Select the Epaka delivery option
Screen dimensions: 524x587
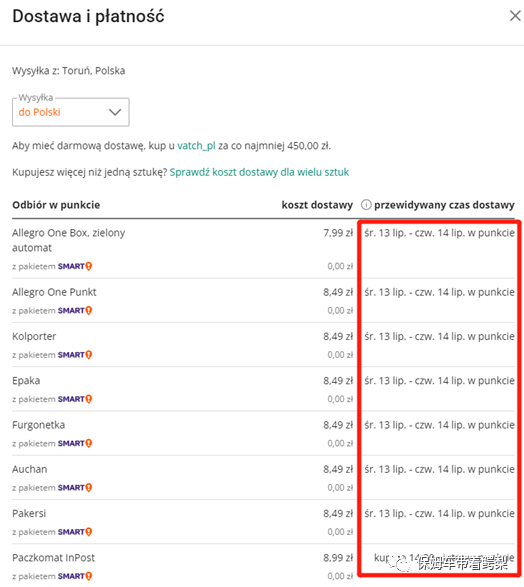[263, 389]
